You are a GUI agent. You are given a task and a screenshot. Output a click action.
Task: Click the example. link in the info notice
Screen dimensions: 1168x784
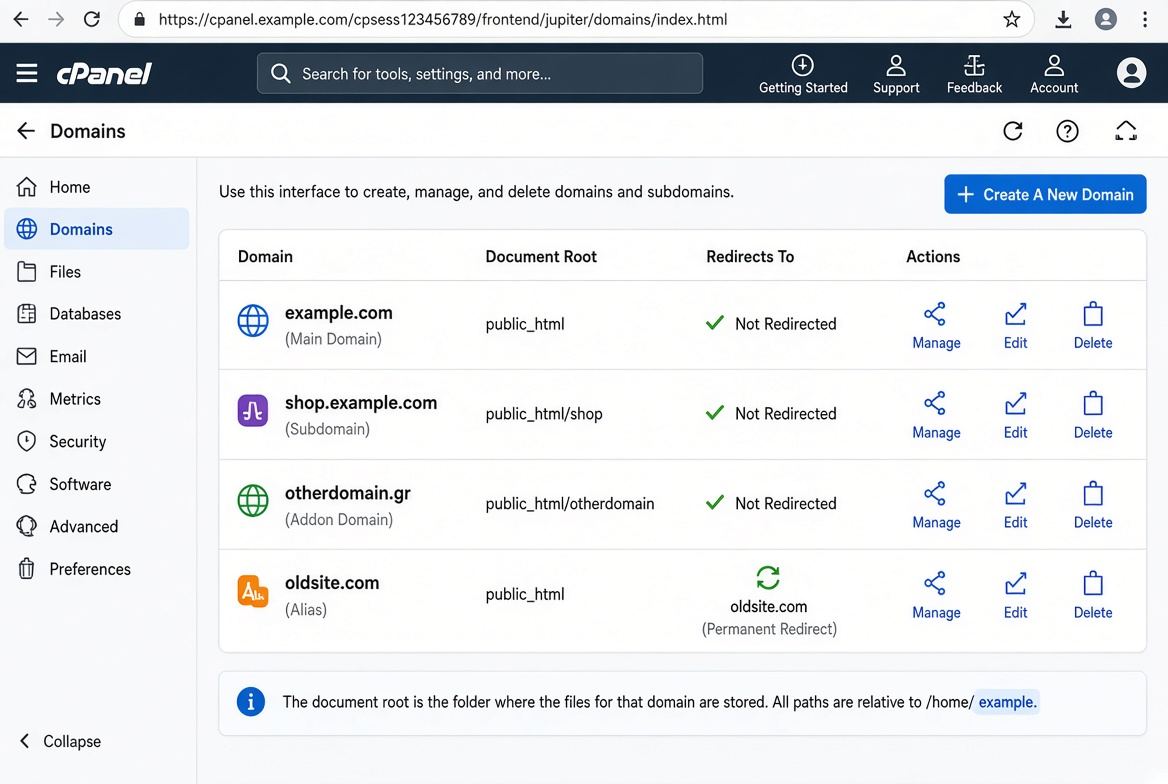coord(1007,702)
